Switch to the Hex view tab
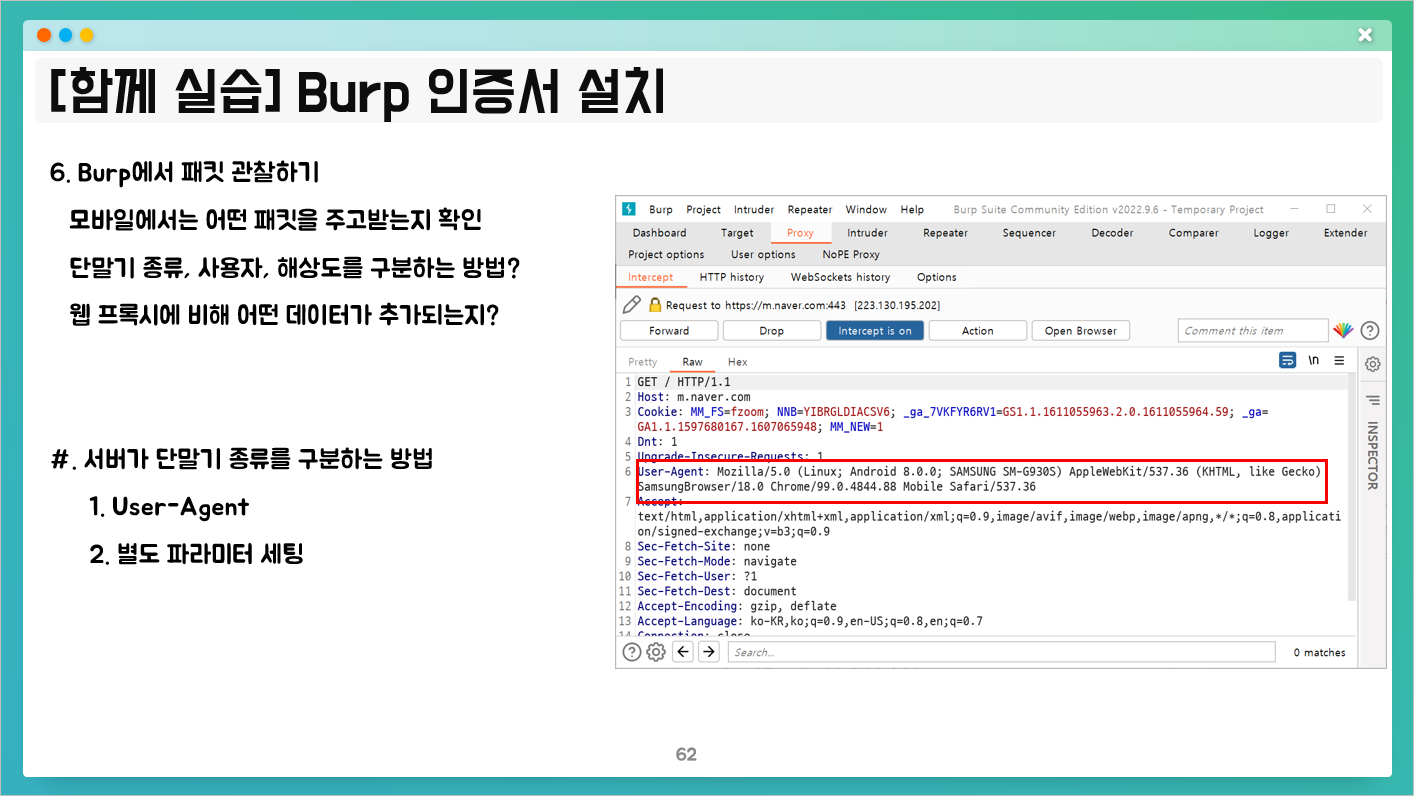The width and height of the screenshot is (1414, 796). click(x=737, y=362)
